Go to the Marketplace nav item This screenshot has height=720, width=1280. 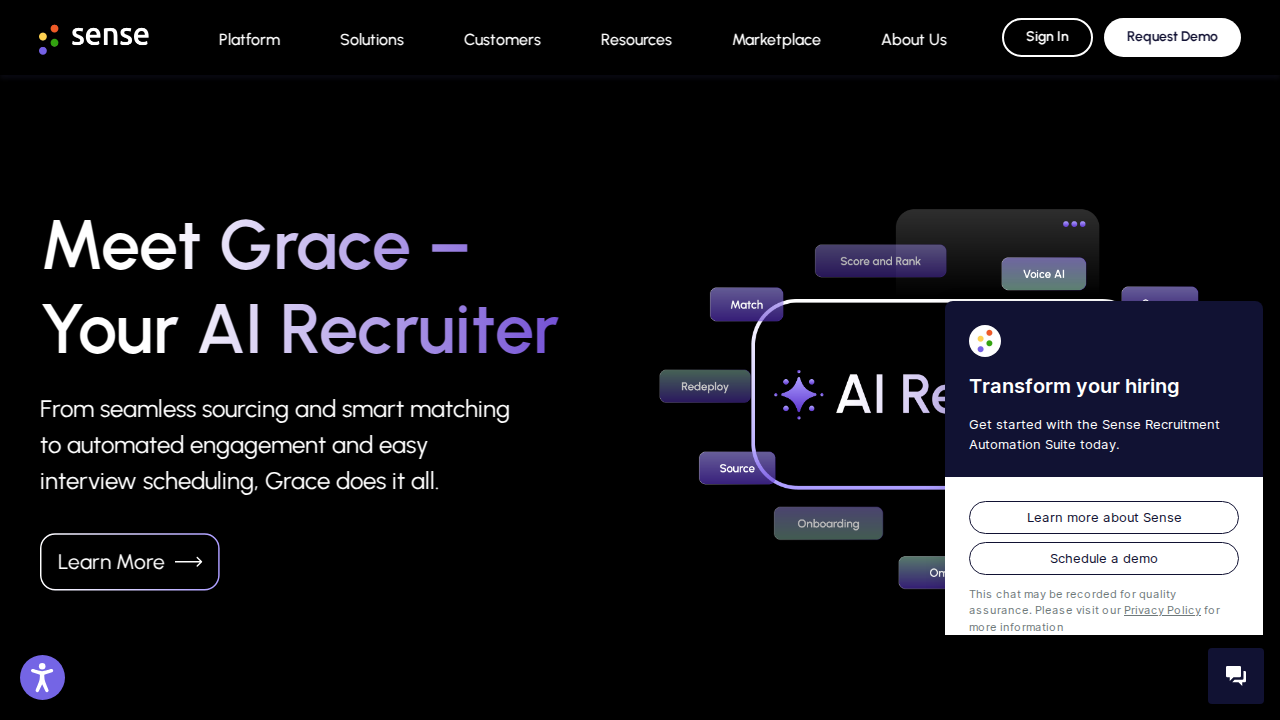[x=776, y=39]
